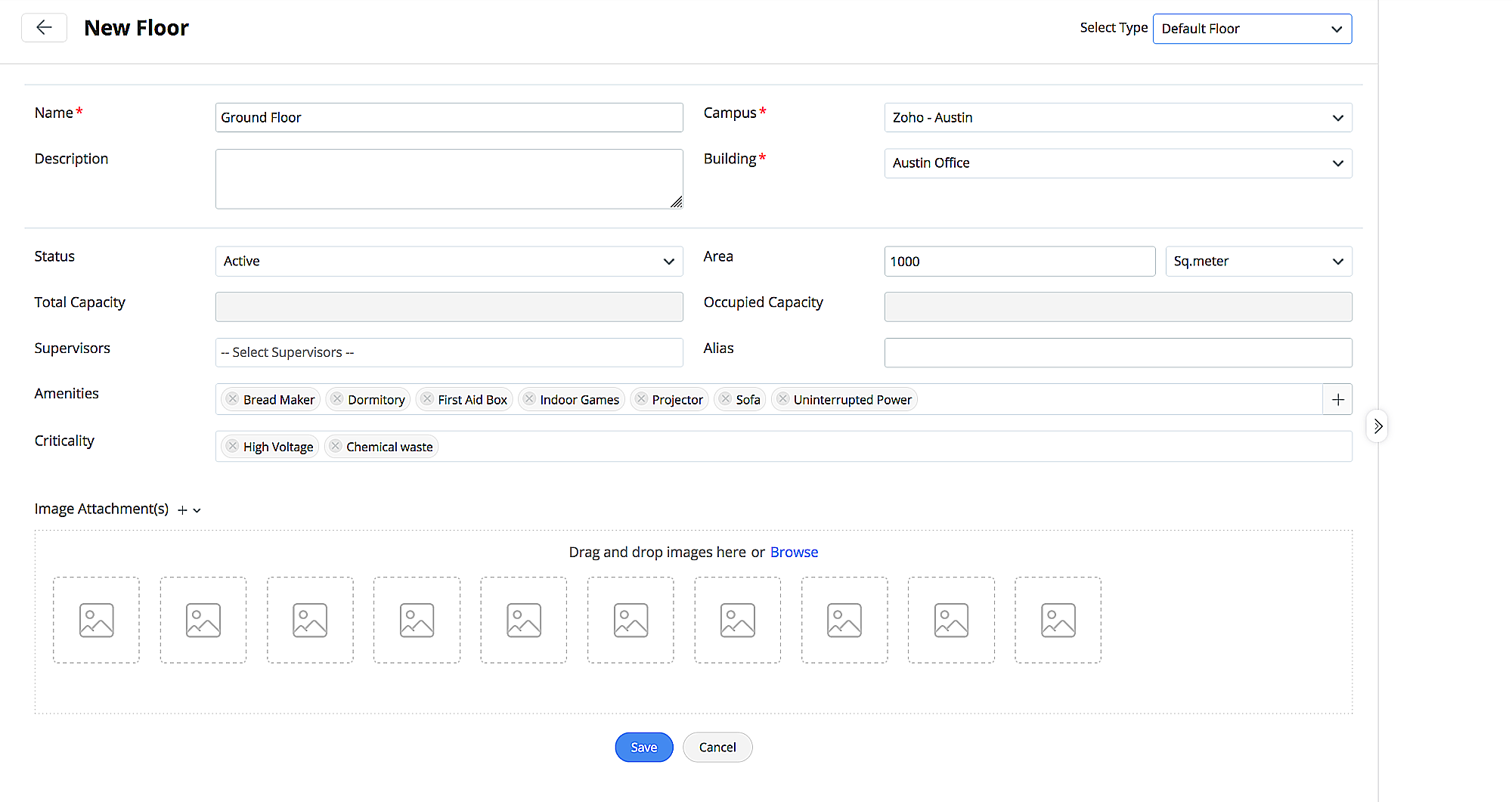Open the Building dropdown
The image size is (1512, 802).
[1117, 163]
